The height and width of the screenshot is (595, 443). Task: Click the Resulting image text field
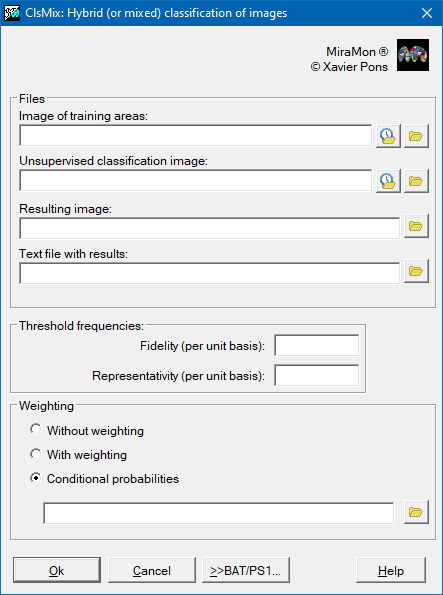210,228
